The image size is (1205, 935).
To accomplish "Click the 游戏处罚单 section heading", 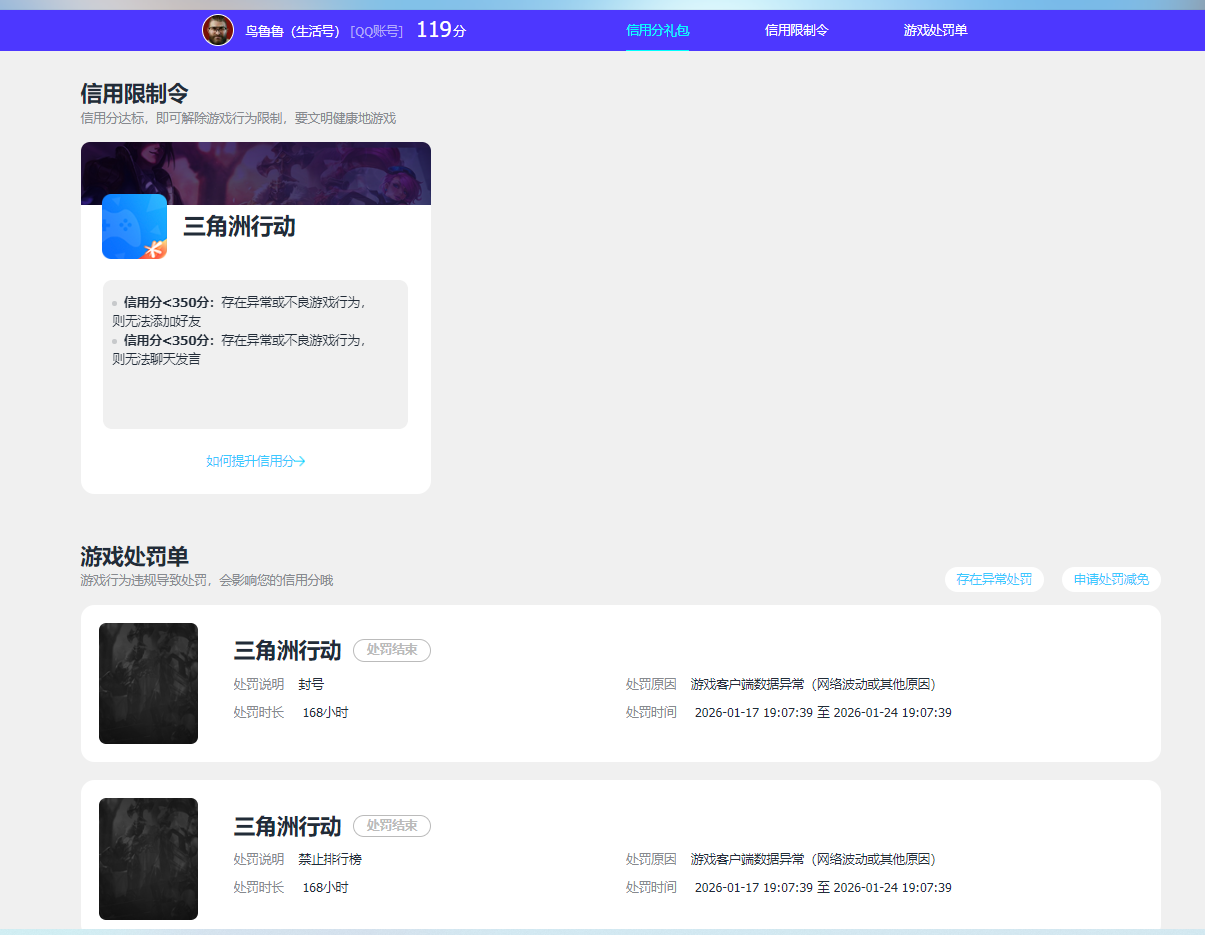I will pyautogui.click(x=134, y=557).
